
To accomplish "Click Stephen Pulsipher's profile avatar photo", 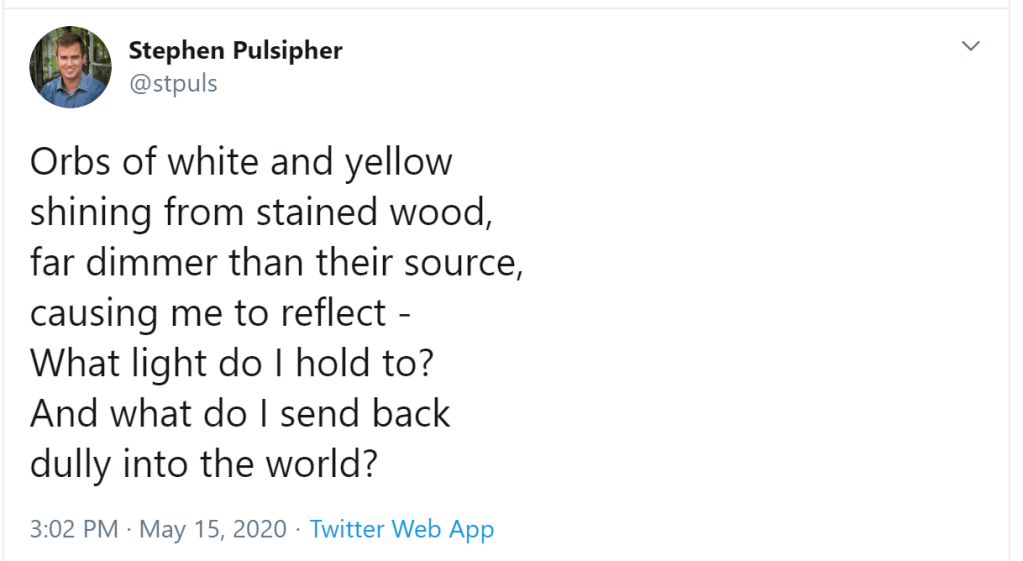I will pos(69,67).
